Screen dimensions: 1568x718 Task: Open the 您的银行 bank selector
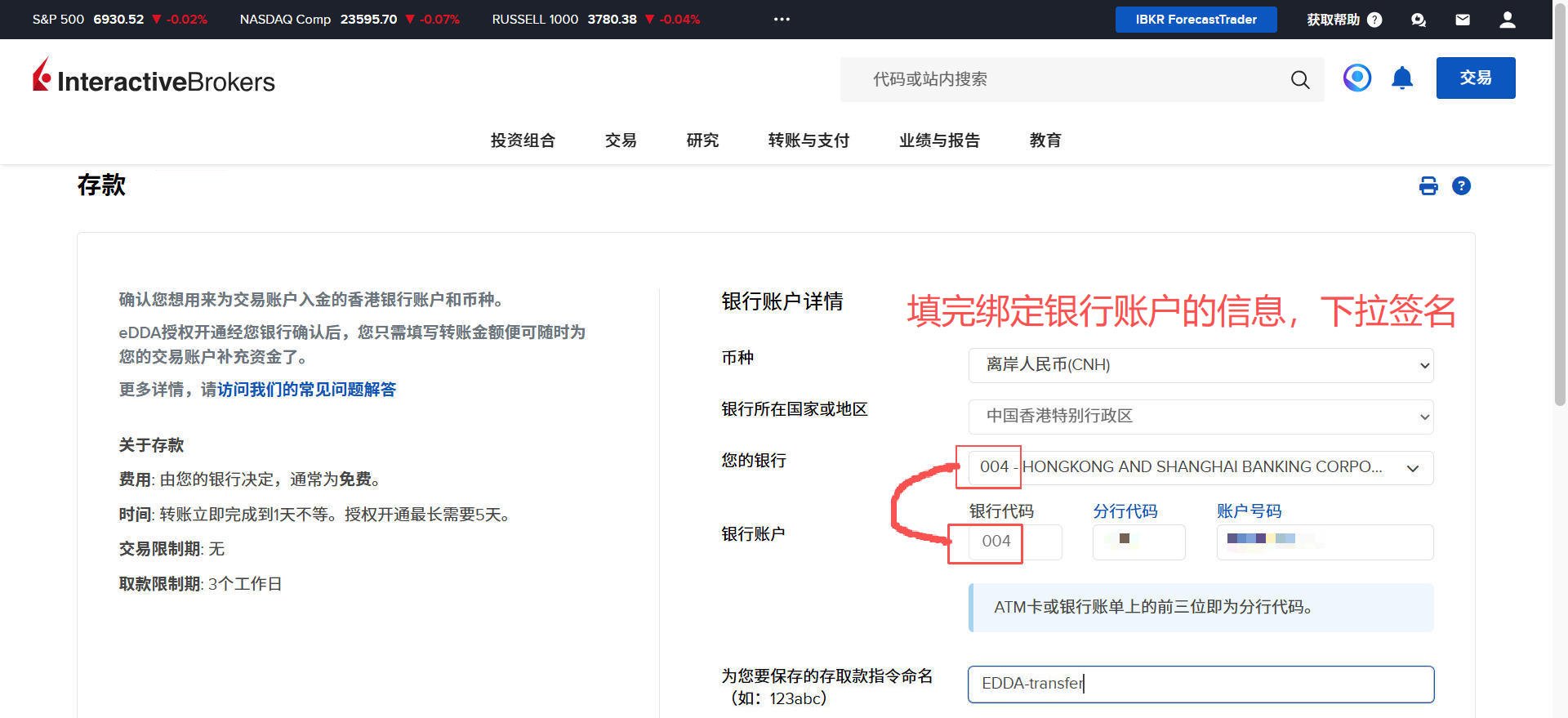(x=1200, y=468)
